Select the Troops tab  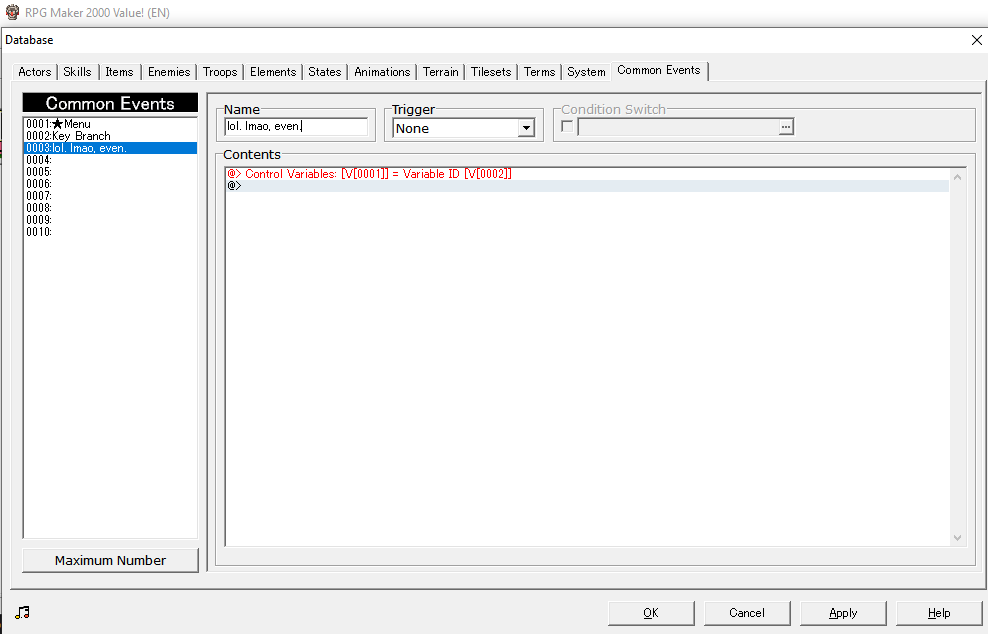click(x=220, y=72)
